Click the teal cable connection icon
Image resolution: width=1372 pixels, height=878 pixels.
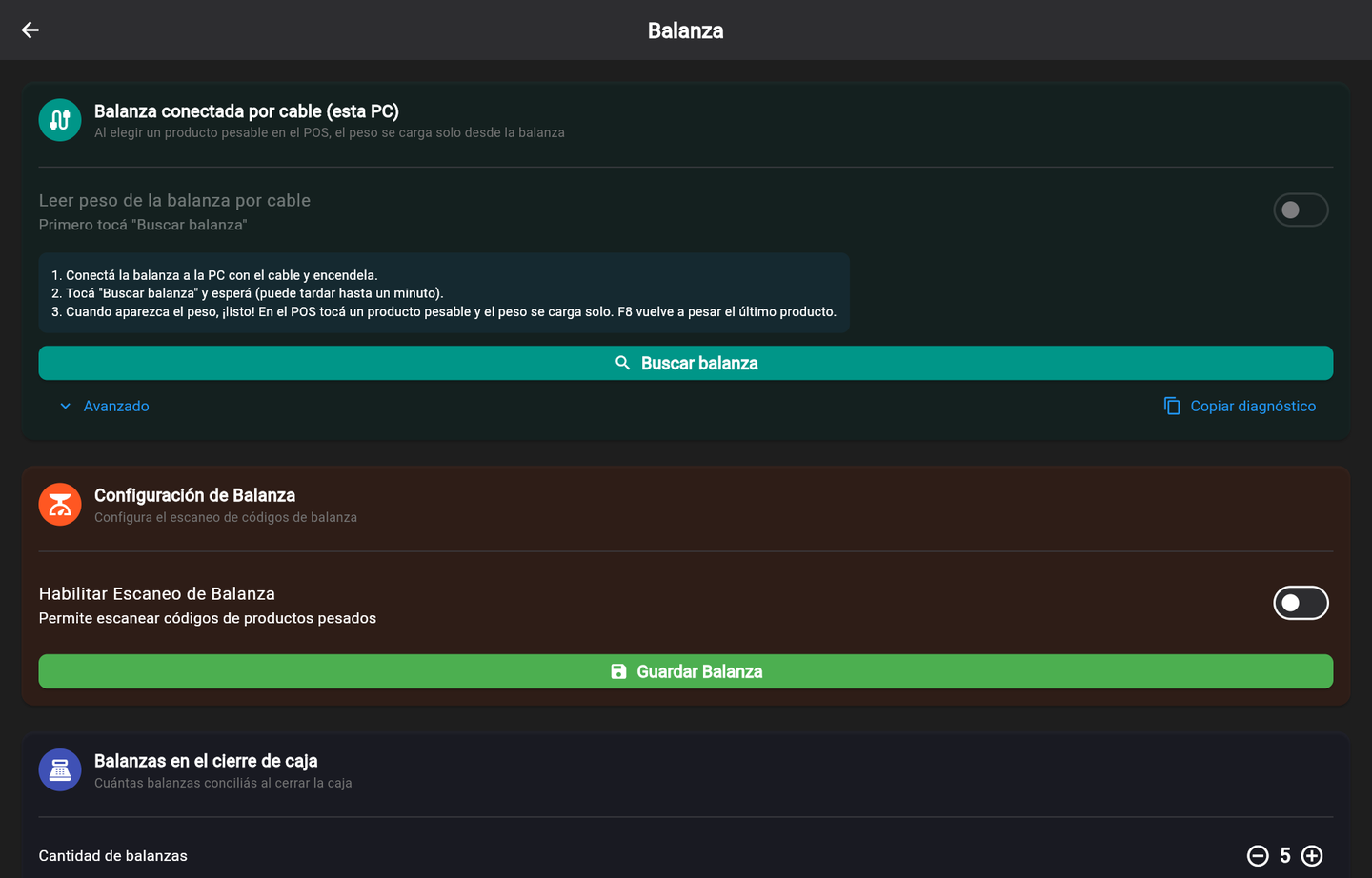(60, 120)
